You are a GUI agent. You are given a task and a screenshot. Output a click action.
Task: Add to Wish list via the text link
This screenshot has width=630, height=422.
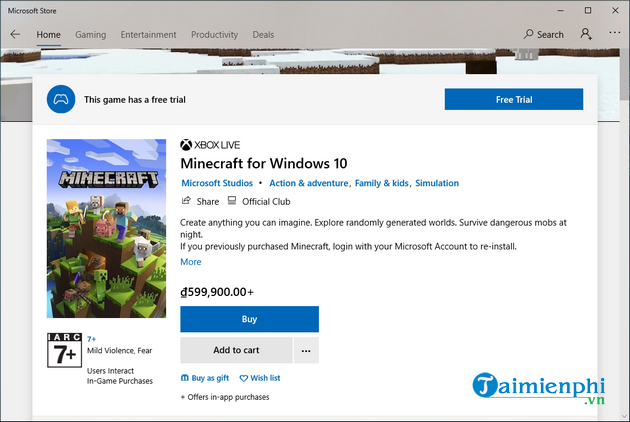pos(265,378)
